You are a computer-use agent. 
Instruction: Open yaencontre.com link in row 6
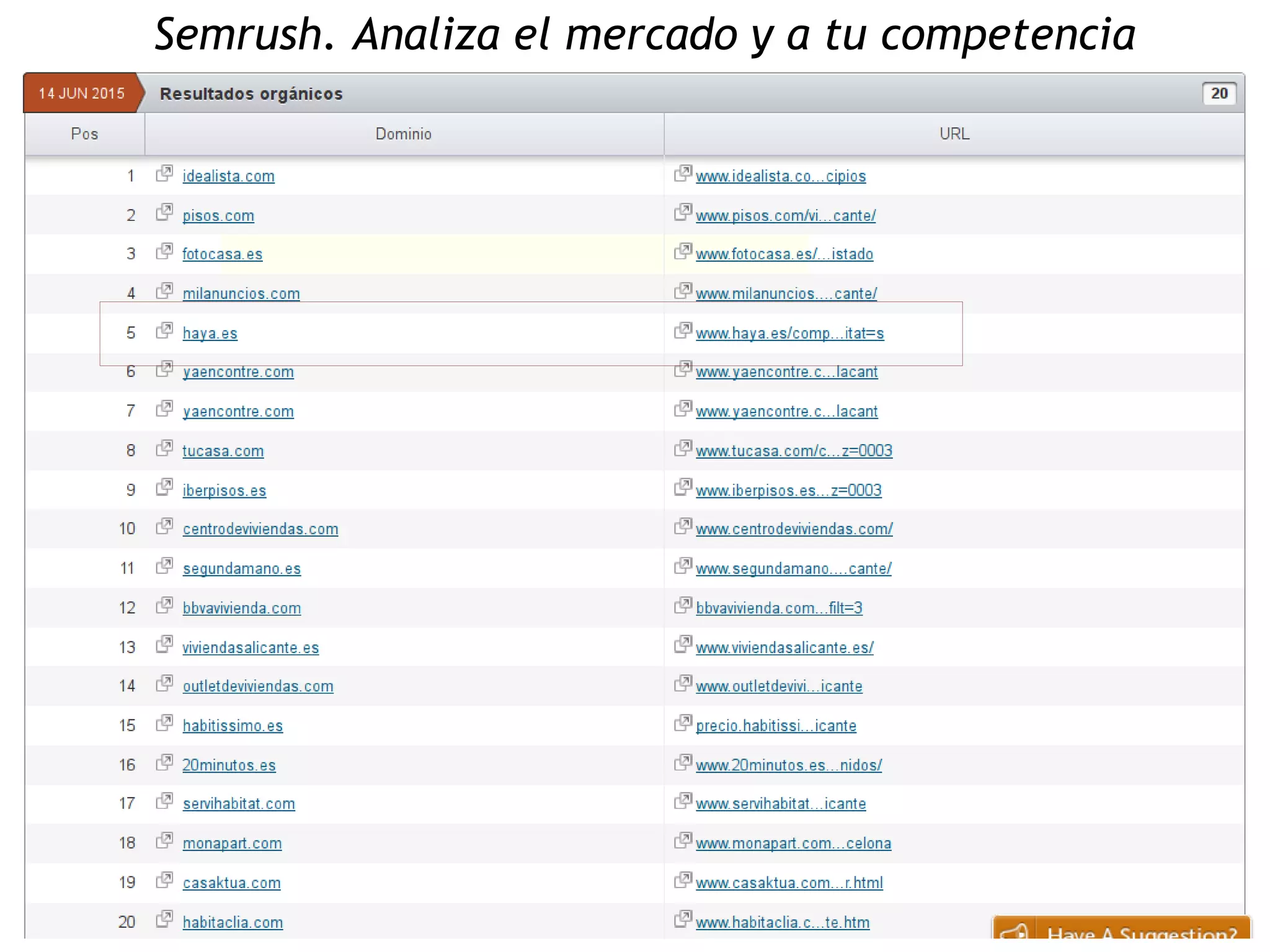(238, 372)
